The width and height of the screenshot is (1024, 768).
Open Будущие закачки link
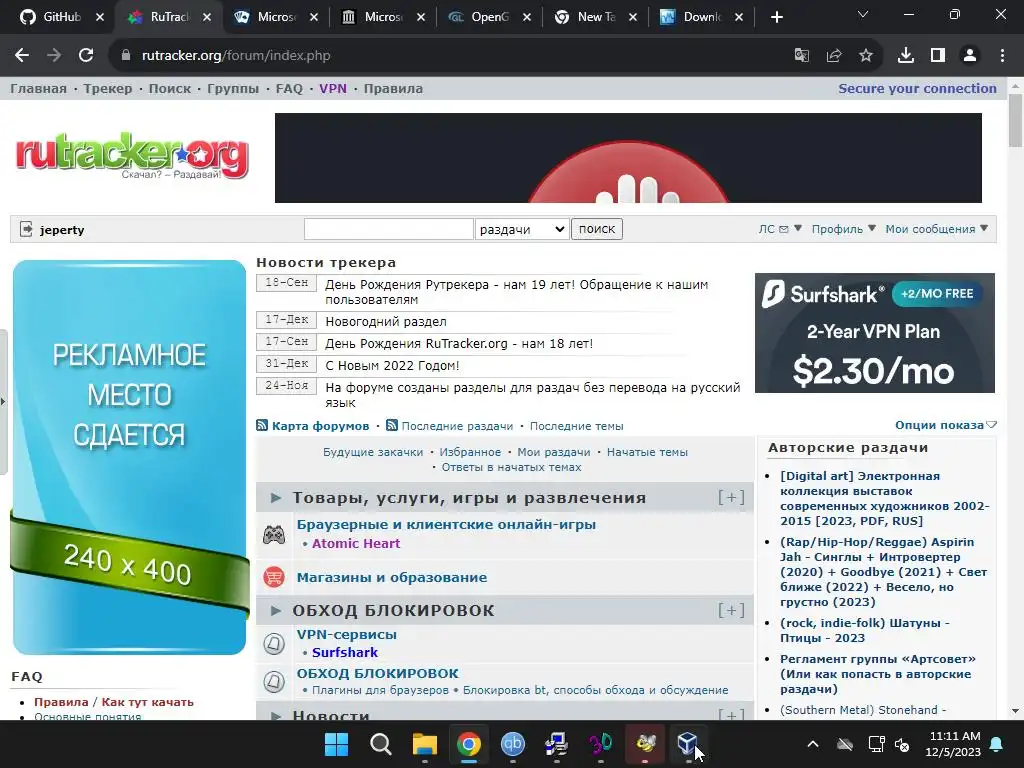click(x=373, y=452)
